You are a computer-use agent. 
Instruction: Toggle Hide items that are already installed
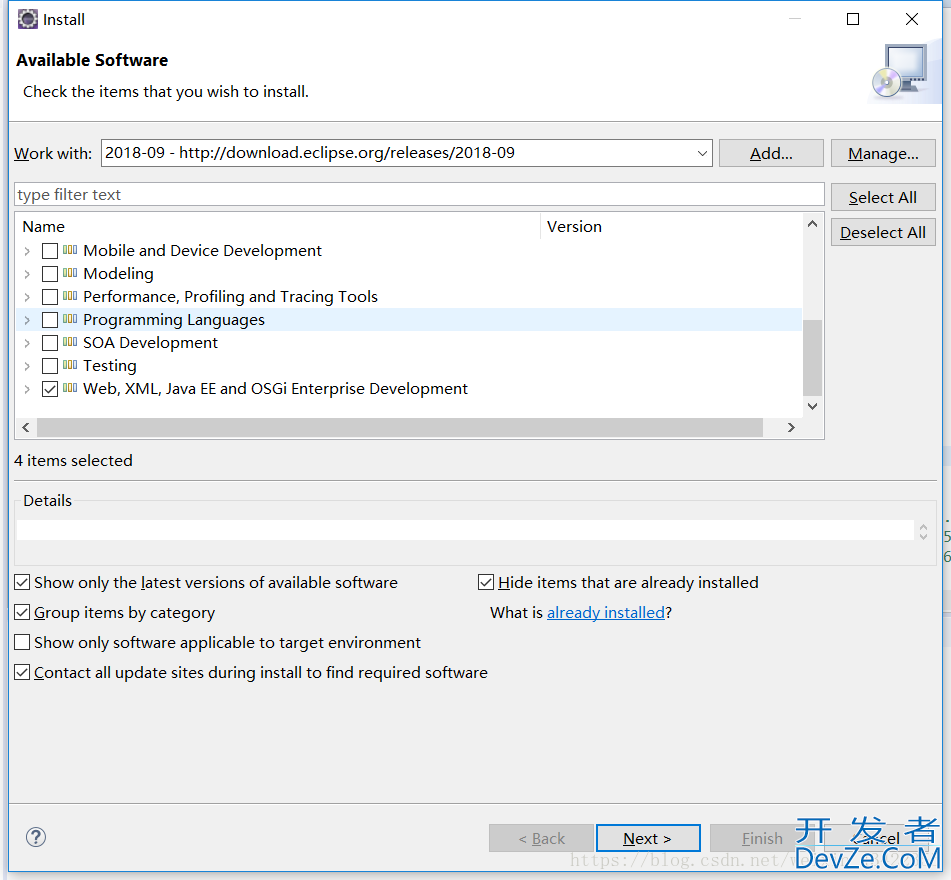pyautogui.click(x=486, y=582)
